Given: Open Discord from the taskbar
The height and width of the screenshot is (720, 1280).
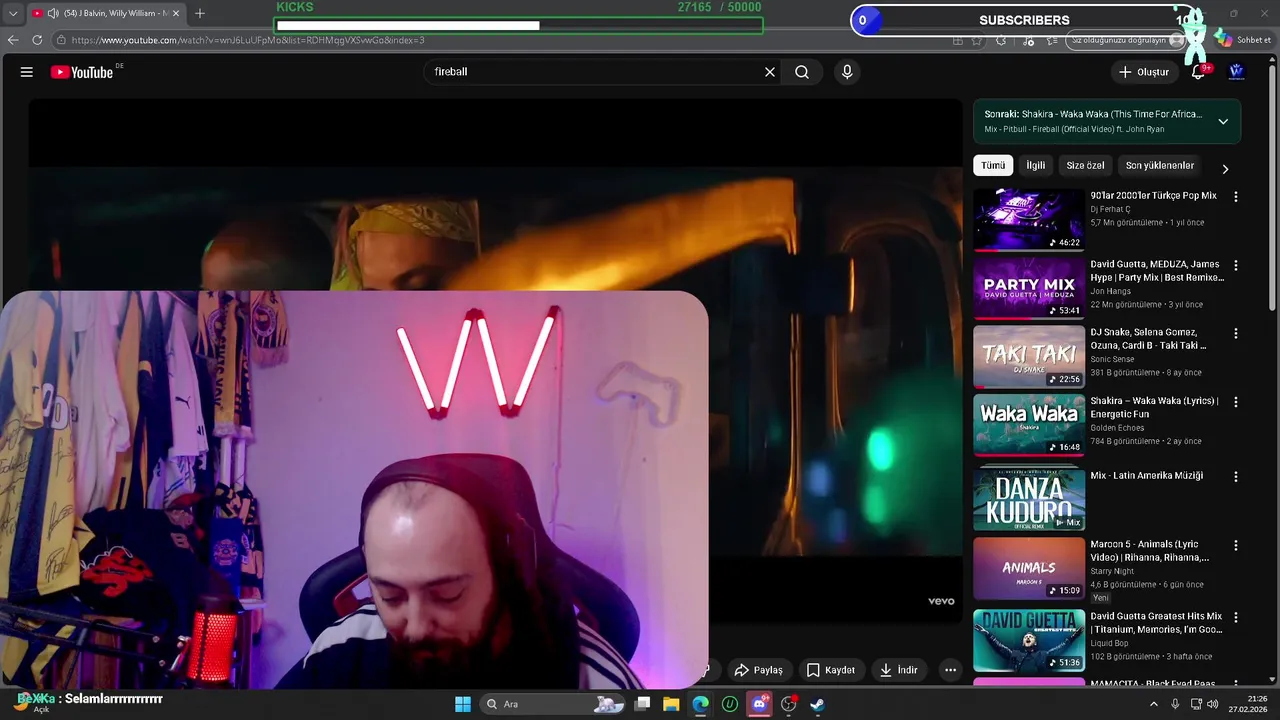Looking at the screenshot, I should click(759, 704).
